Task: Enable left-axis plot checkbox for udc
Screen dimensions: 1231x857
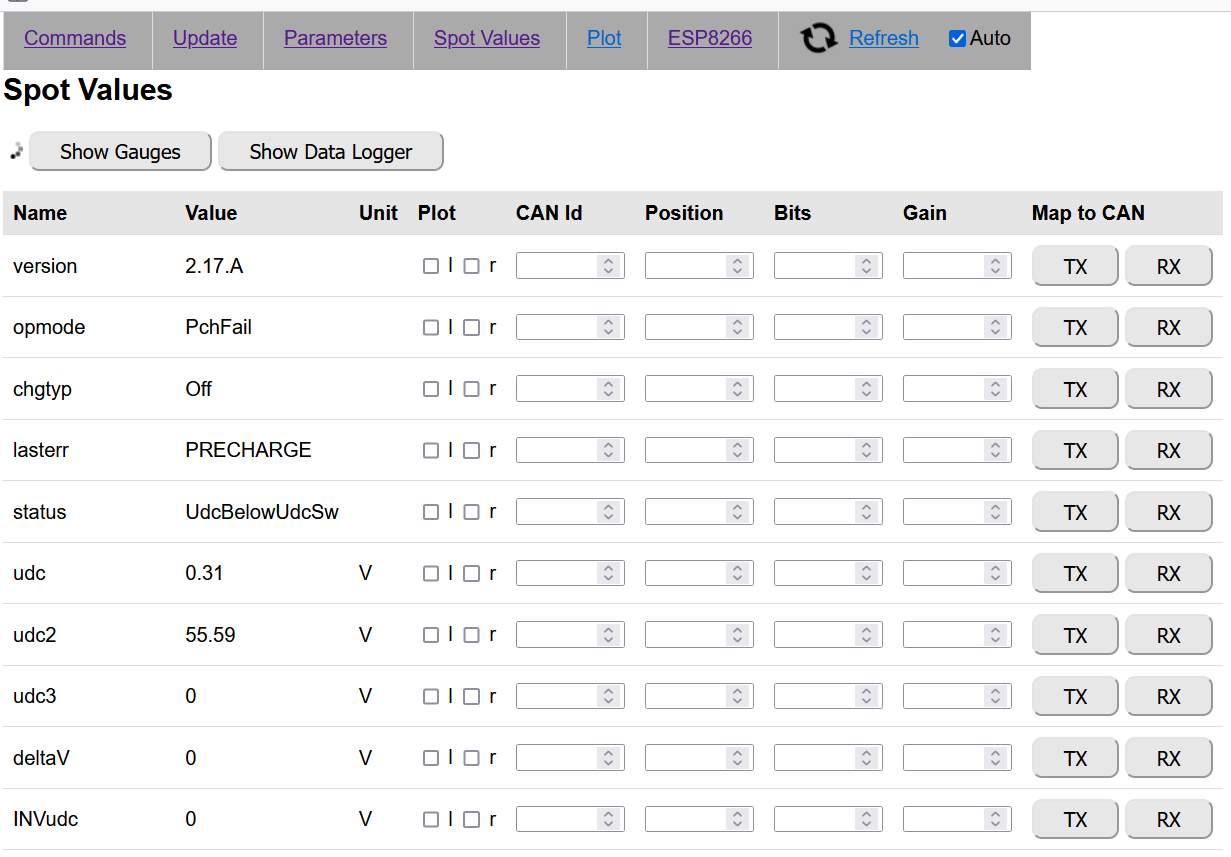Action: [x=431, y=574]
